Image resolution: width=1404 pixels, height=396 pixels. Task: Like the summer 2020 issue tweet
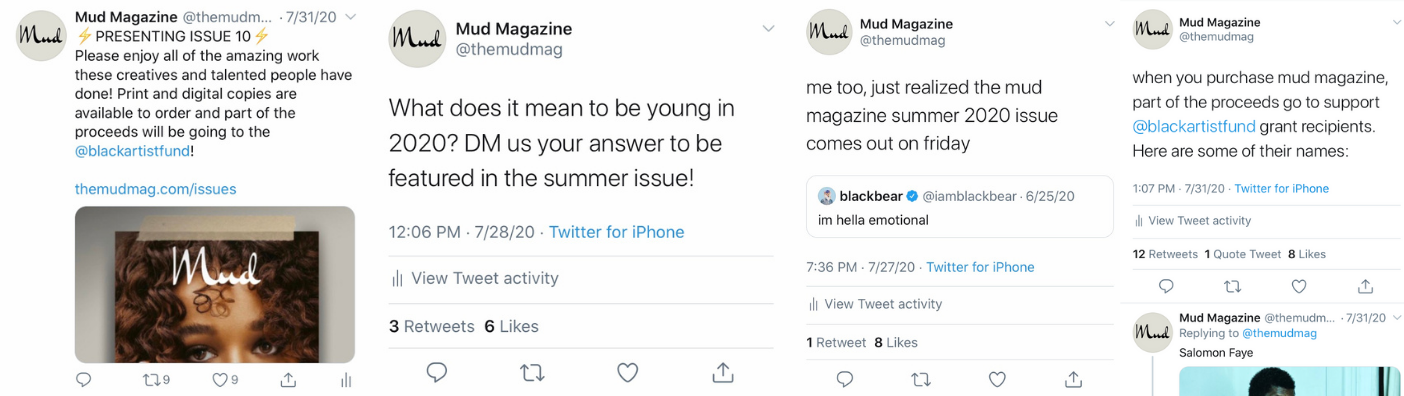pyautogui.click(x=997, y=379)
